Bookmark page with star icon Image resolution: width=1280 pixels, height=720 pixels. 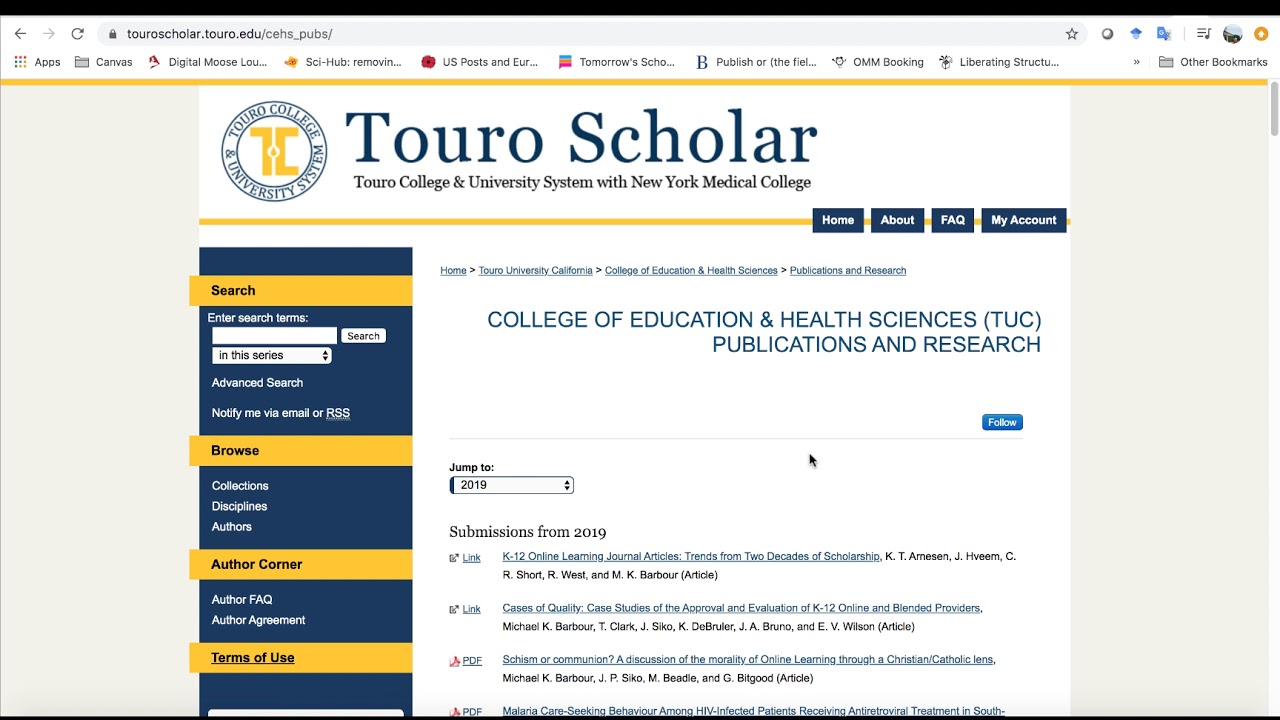pyautogui.click(x=1072, y=33)
